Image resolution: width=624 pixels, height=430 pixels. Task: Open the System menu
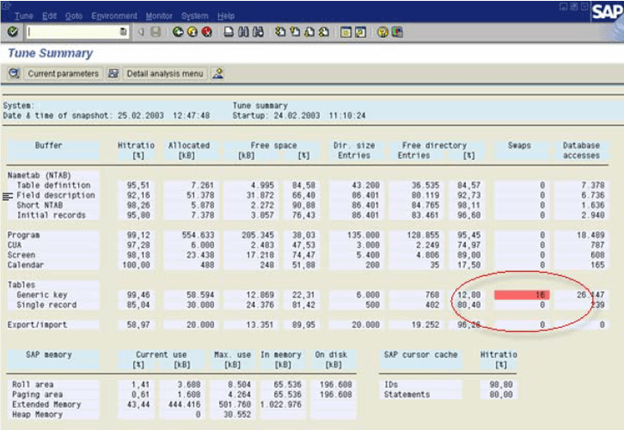196,16
